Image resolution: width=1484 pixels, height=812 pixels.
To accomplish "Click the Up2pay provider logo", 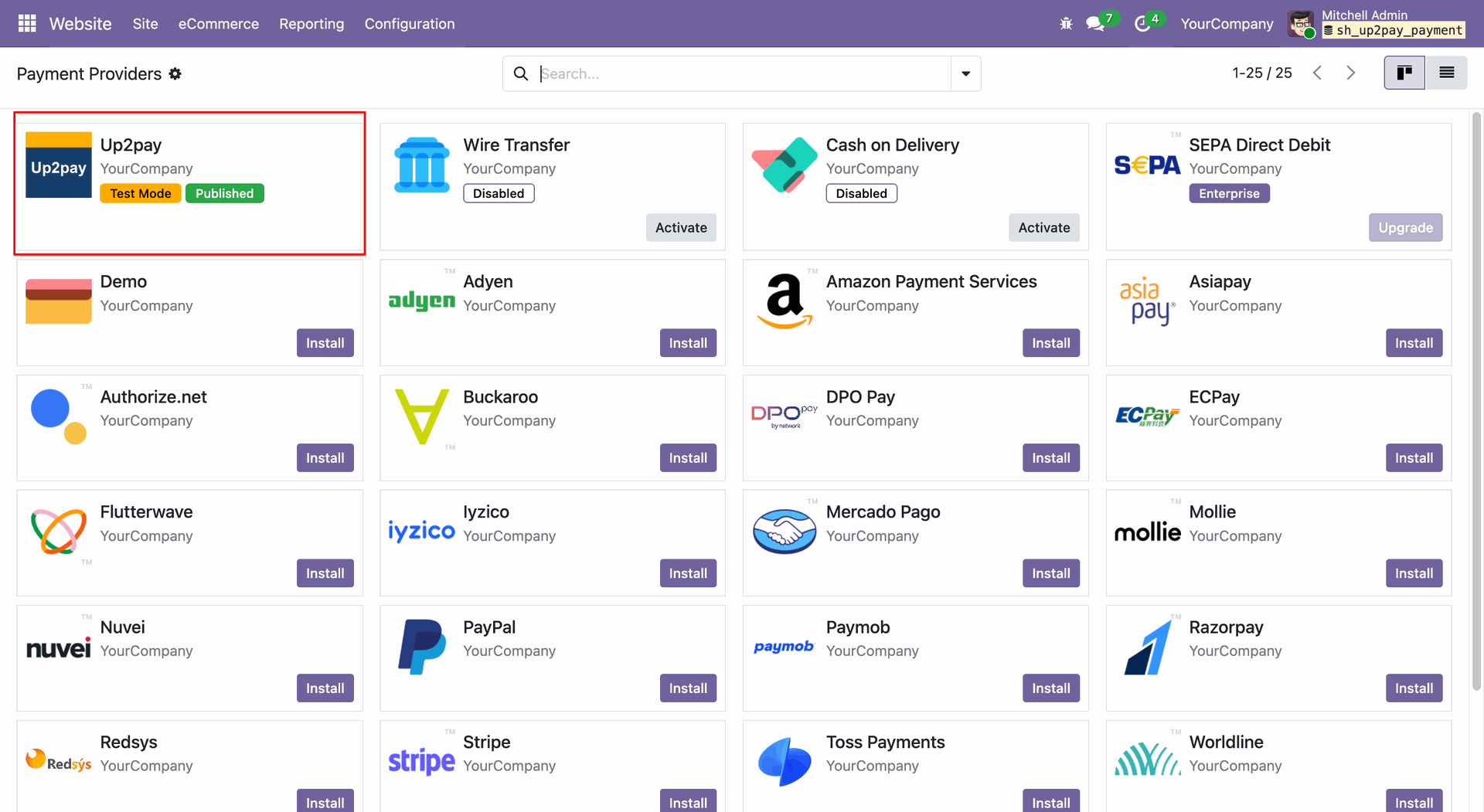I will pos(59,165).
